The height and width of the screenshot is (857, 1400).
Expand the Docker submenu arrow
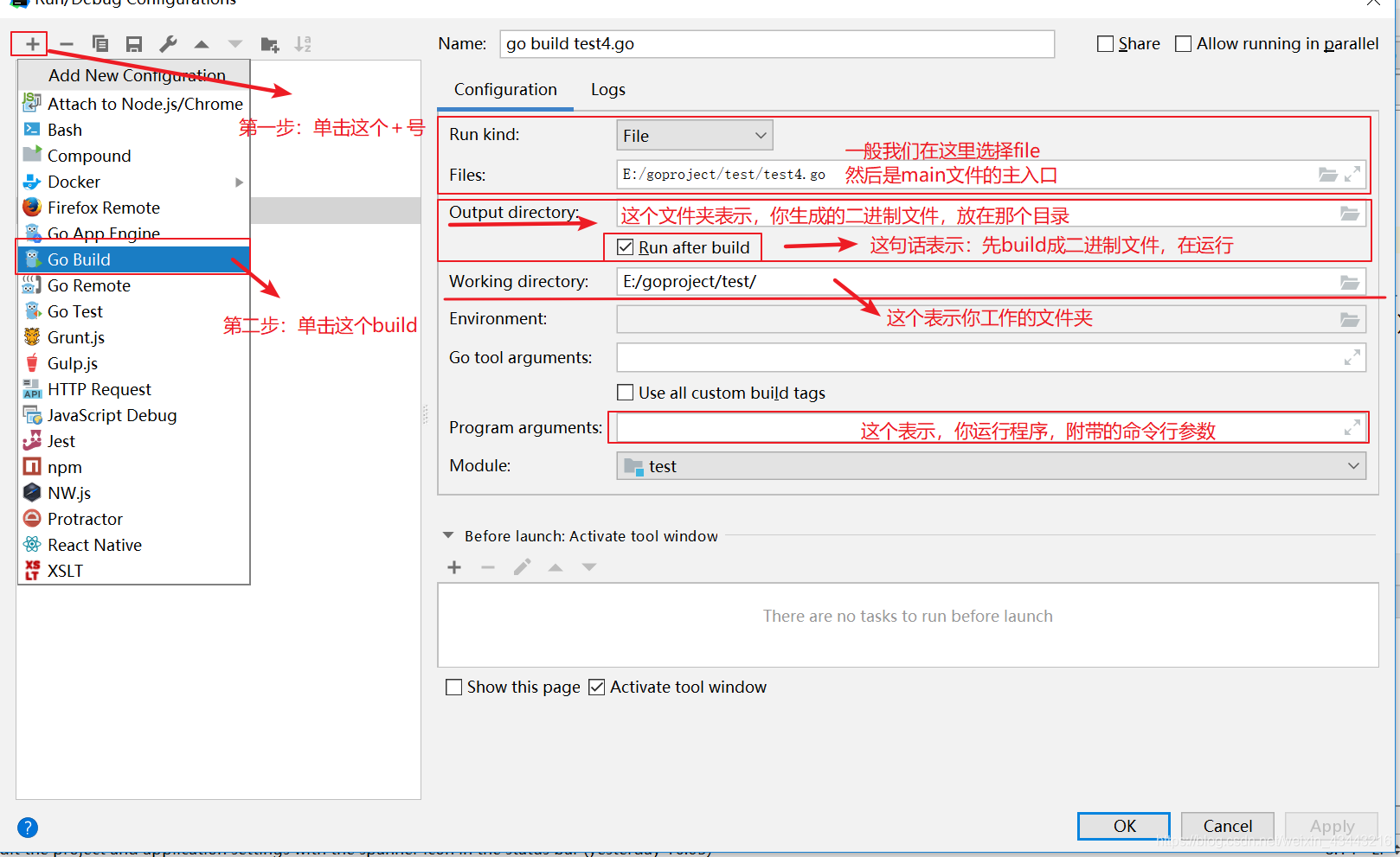click(240, 182)
